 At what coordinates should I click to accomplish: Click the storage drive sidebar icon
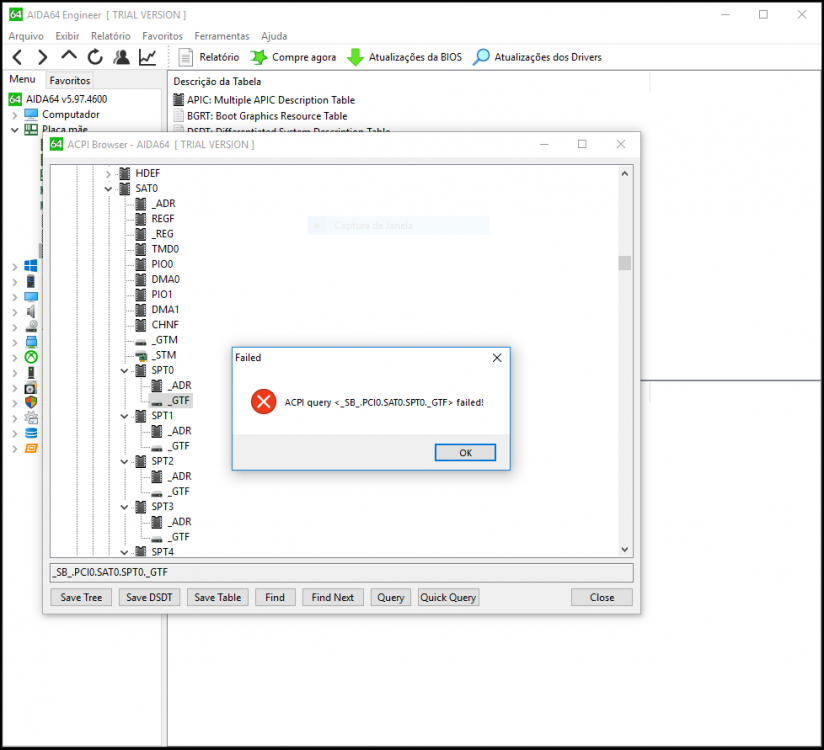[x=31, y=326]
